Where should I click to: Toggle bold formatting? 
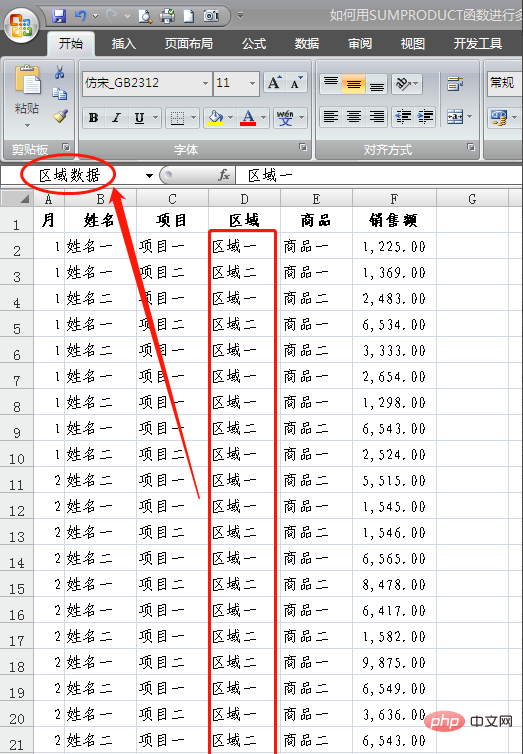94,117
